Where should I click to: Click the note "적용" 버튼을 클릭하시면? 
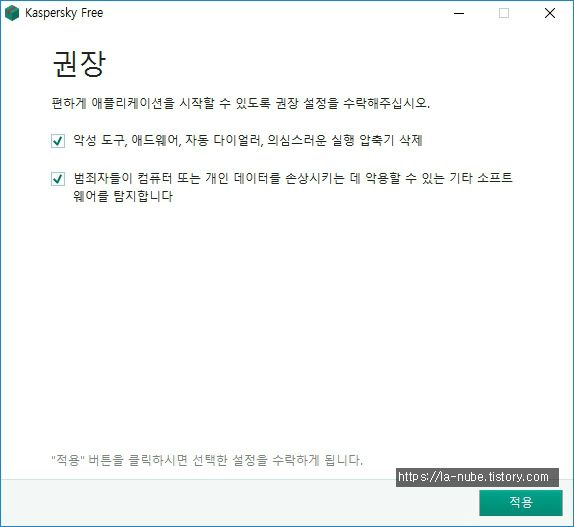click(119, 460)
